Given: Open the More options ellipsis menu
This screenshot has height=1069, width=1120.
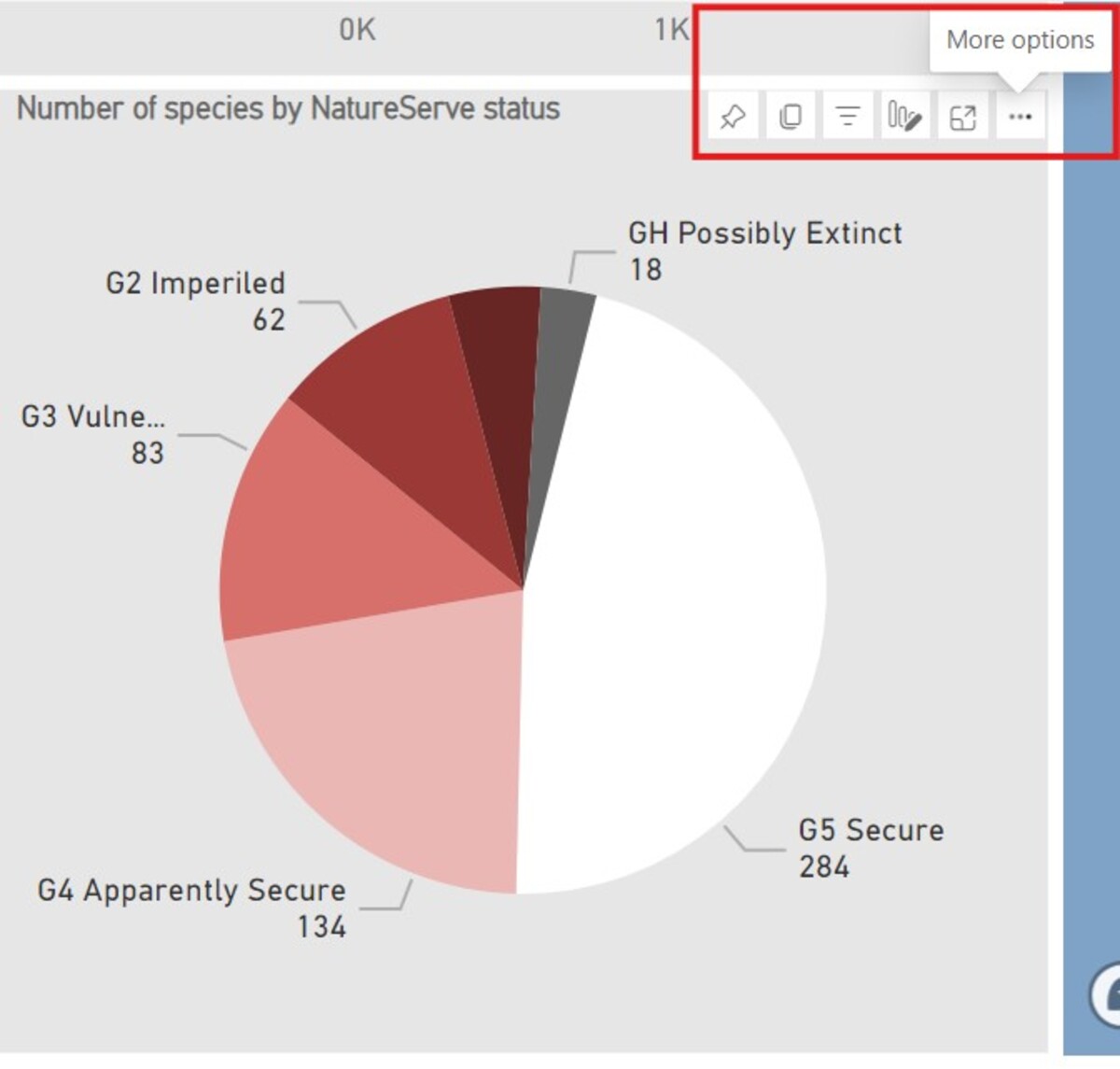Looking at the screenshot, I should pyautogui.click(x=1020, y=117).
